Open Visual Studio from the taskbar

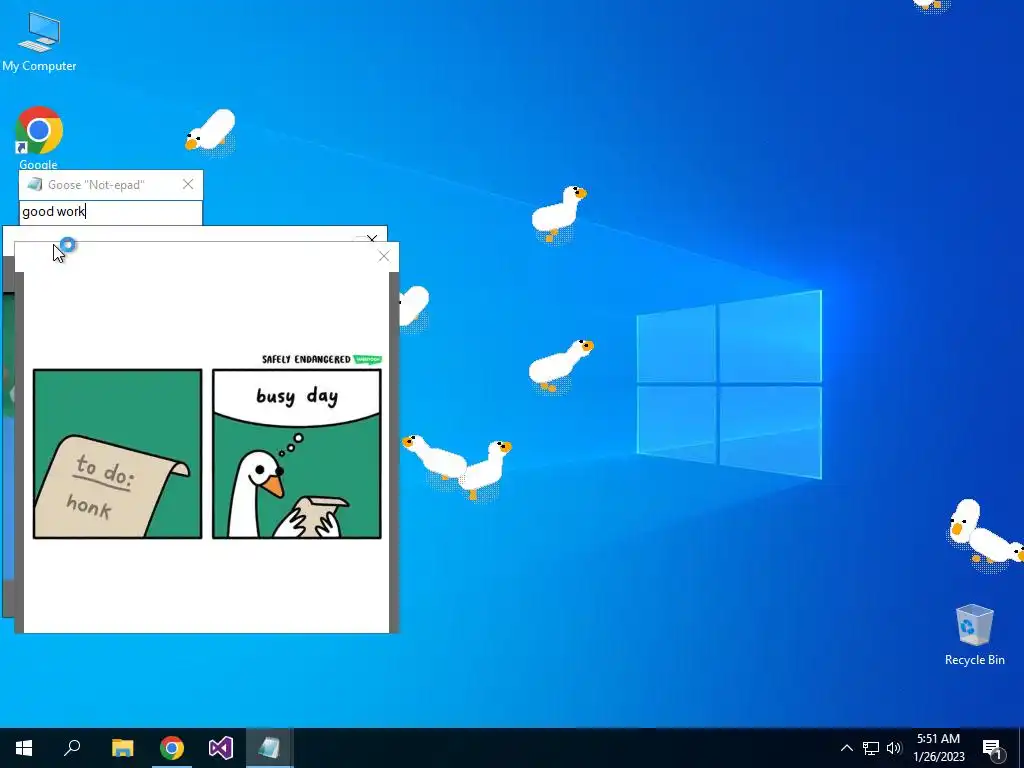tap(221, 748)
